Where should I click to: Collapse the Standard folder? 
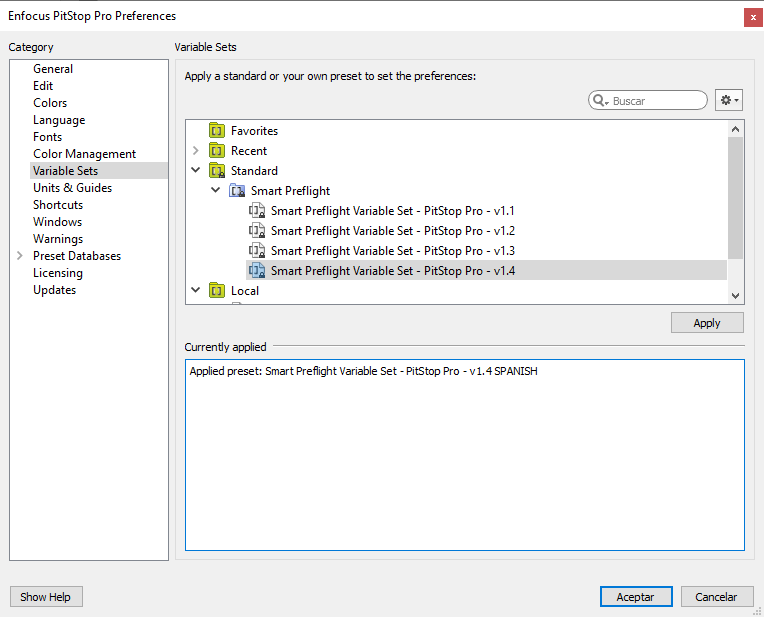[196, 170]
